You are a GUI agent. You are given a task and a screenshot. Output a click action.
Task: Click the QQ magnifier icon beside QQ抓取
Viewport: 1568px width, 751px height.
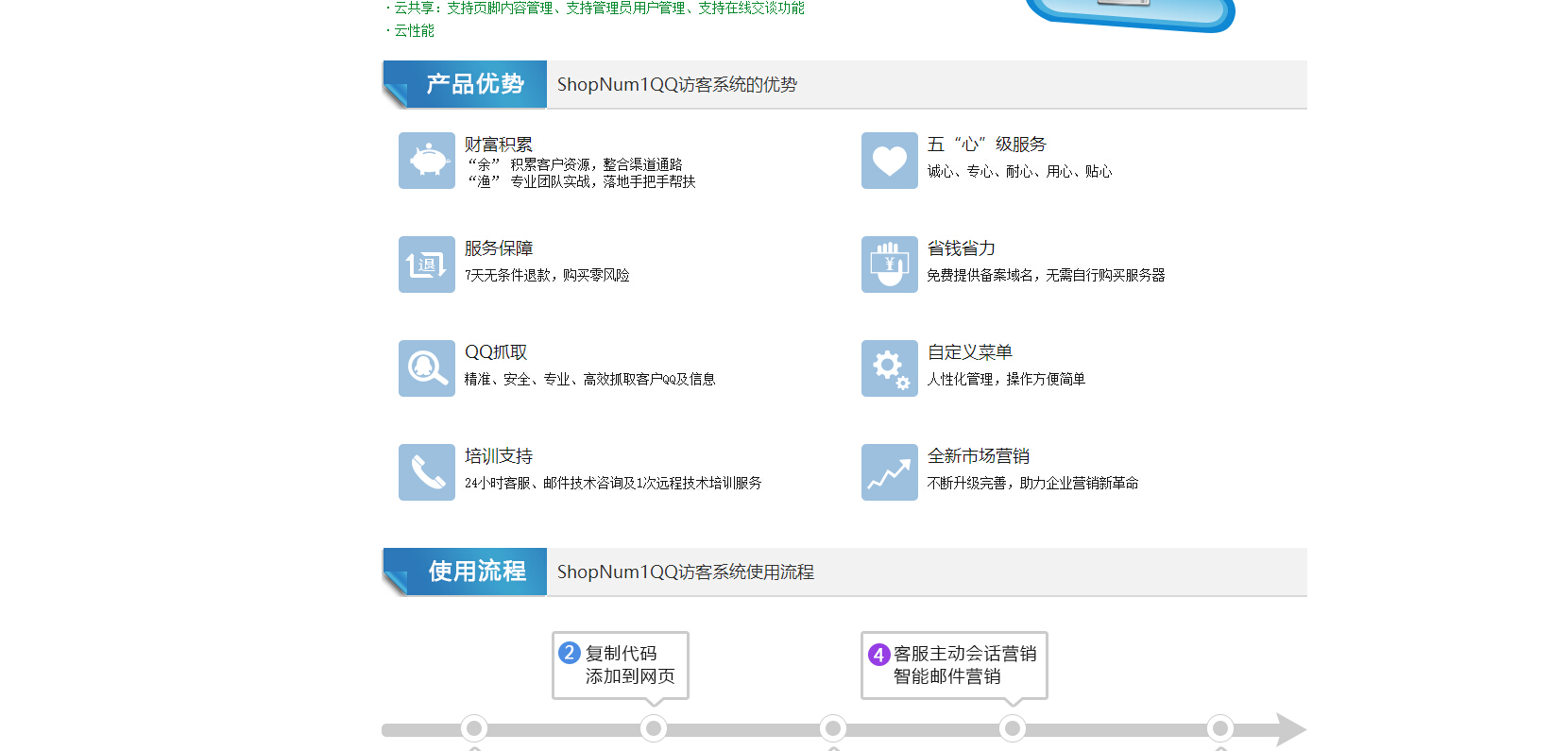click(427, 368)
